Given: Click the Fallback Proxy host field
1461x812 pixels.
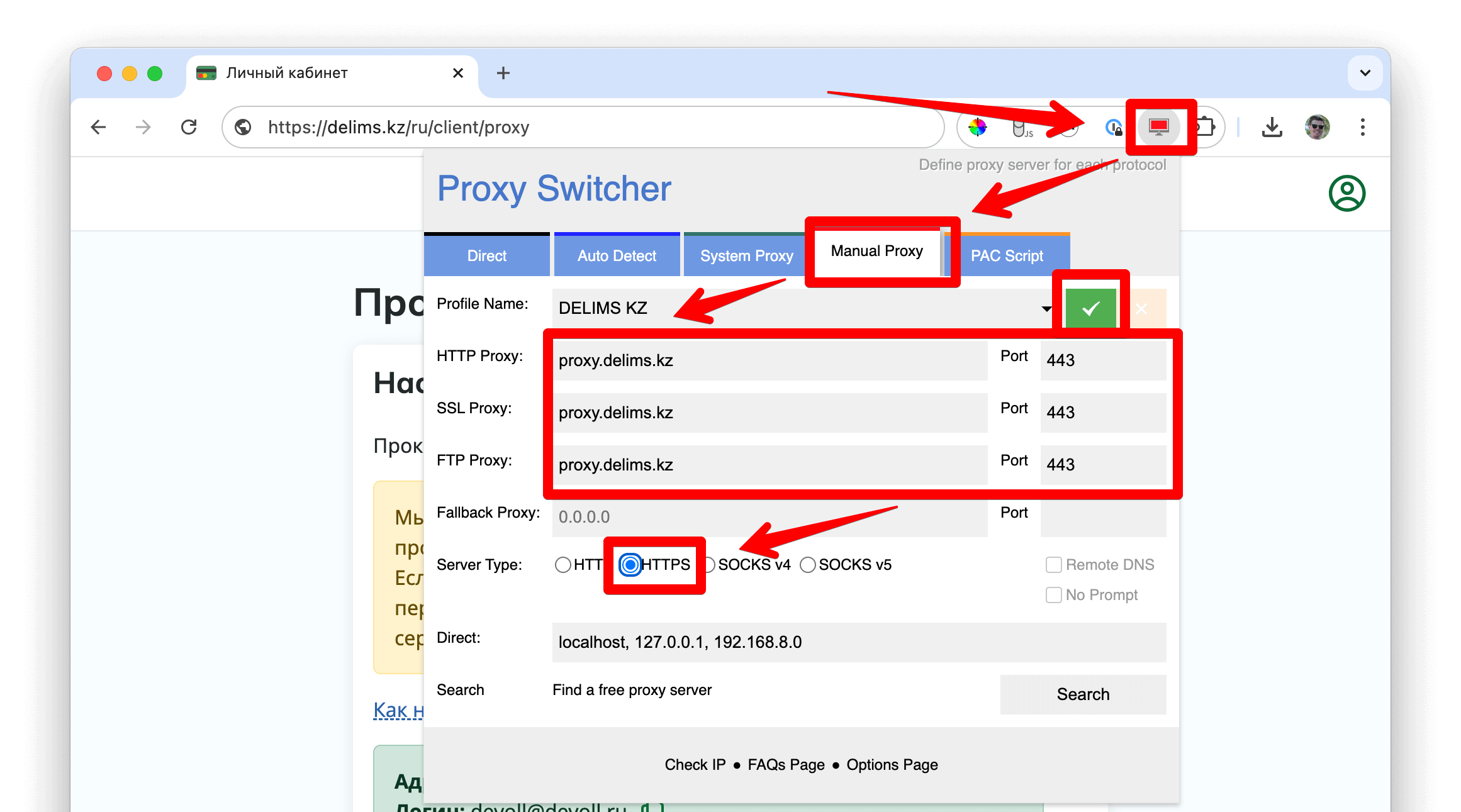Looking at the screenshot, I should [x=770, y=517].
